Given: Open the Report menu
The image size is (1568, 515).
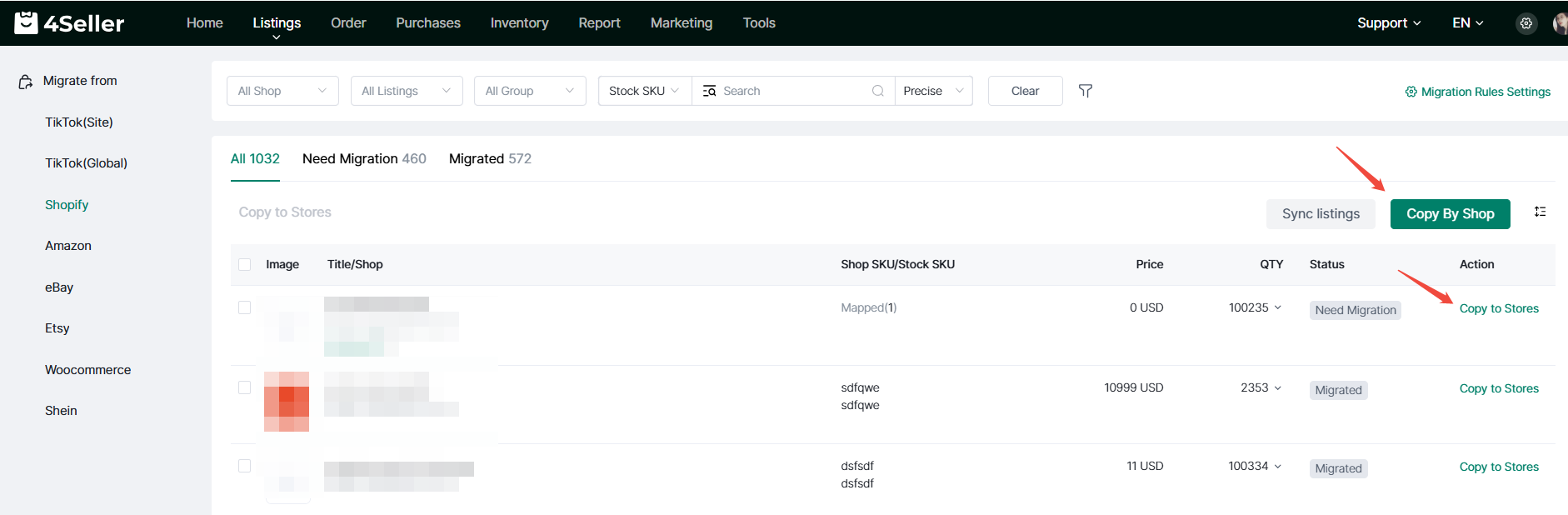Looking at the screenshot, I should 600,23.
